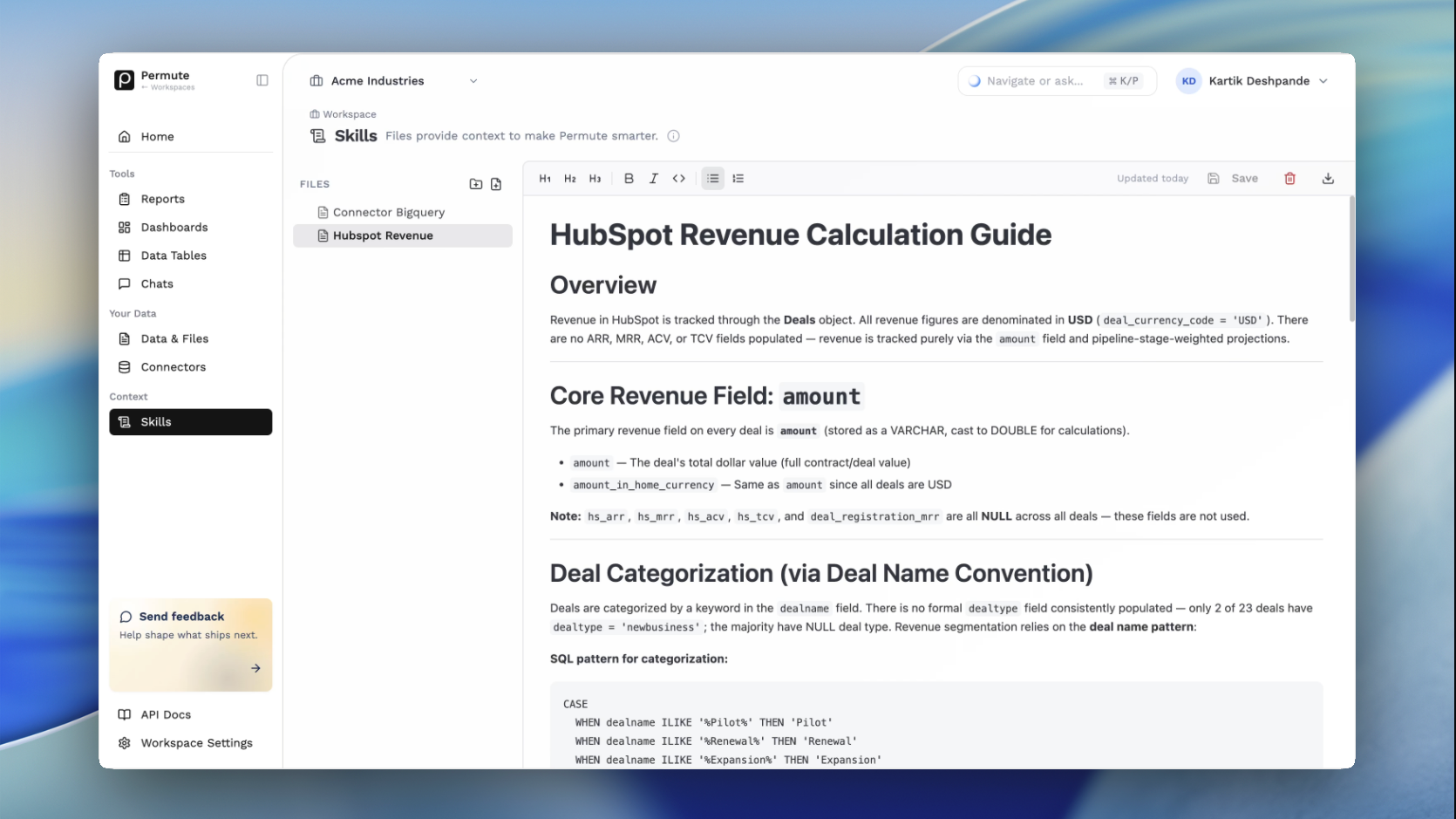Image resolution: width=1456 pixels, height=819 pixels.
Task: Show the Skills info tooltip icon
Action: pos(674,136)
